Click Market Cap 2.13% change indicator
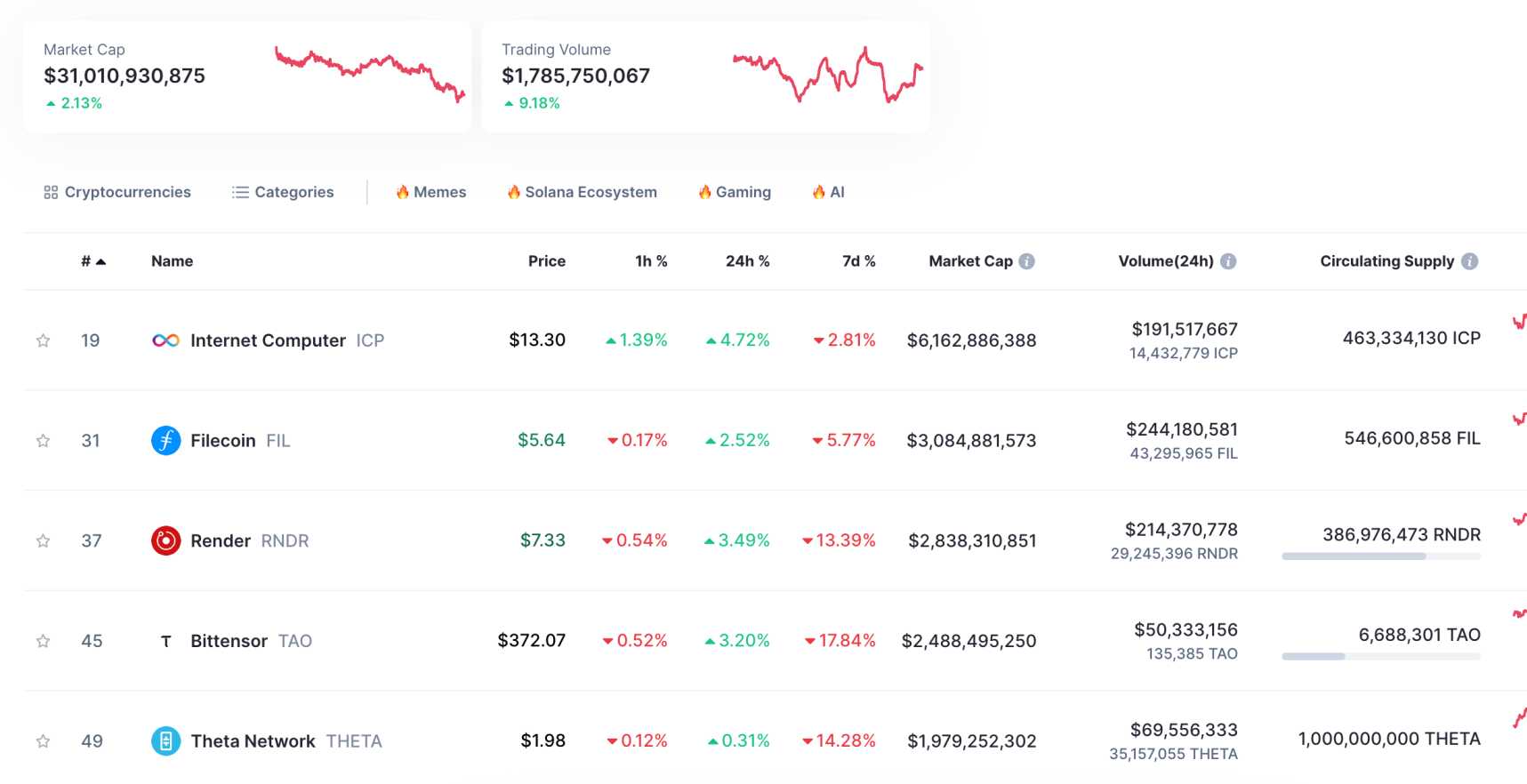Image resolution: width=1527 pixels, height=784 pixels. [x=74, y=103]
